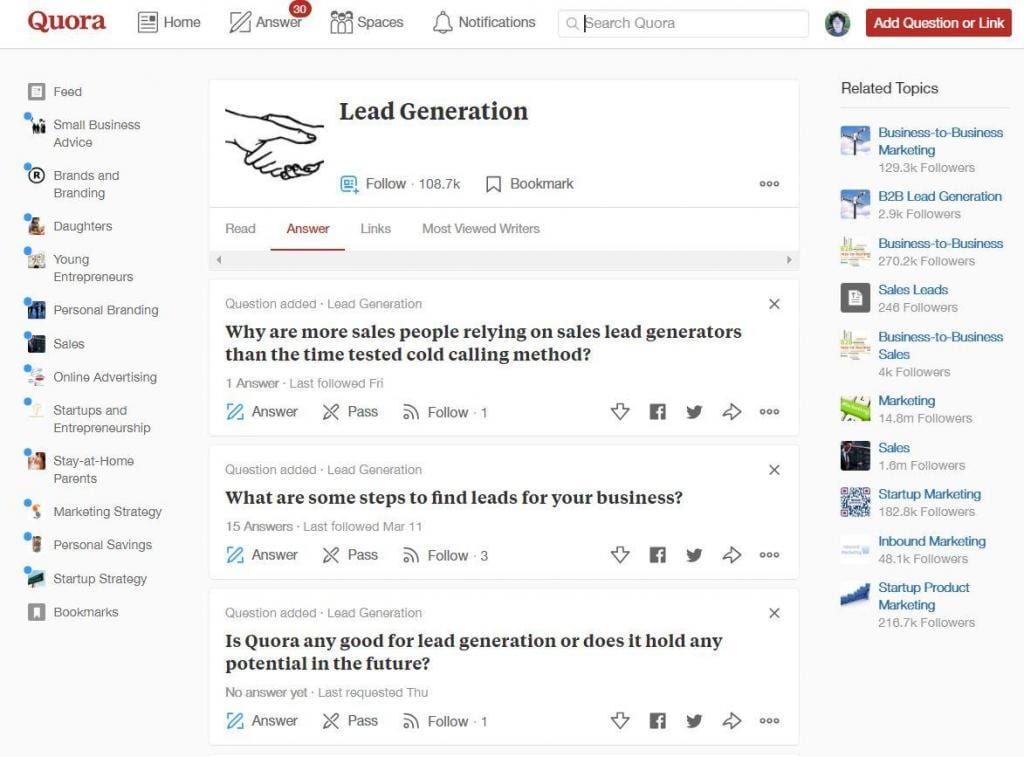Image resolution: width=1024 pixels, height=757 pixels.
Task: Open Spaces from the top bar
Action: pyautogui.click(x=366, y=22)
